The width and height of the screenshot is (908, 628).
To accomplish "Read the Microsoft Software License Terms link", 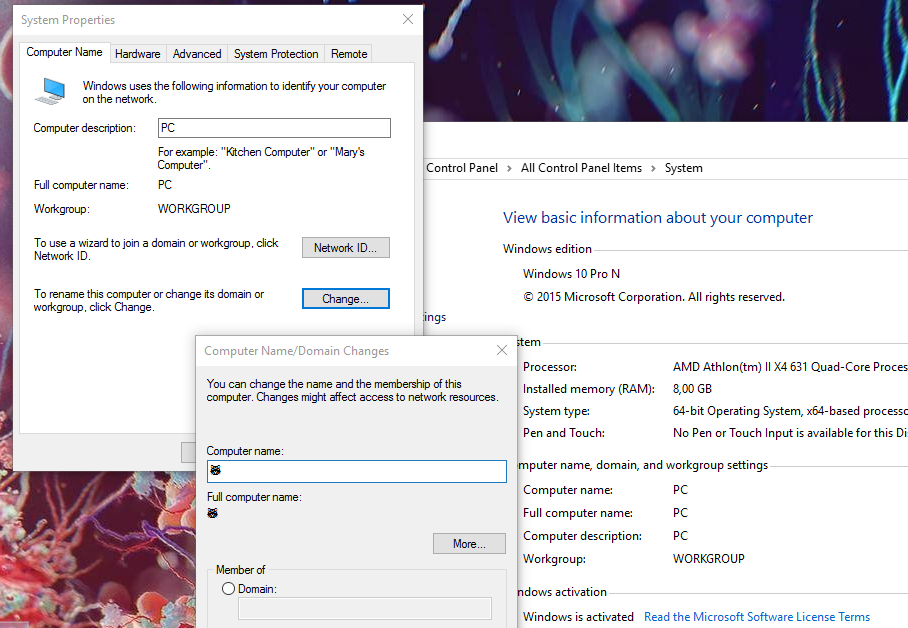I will point(756,617).
